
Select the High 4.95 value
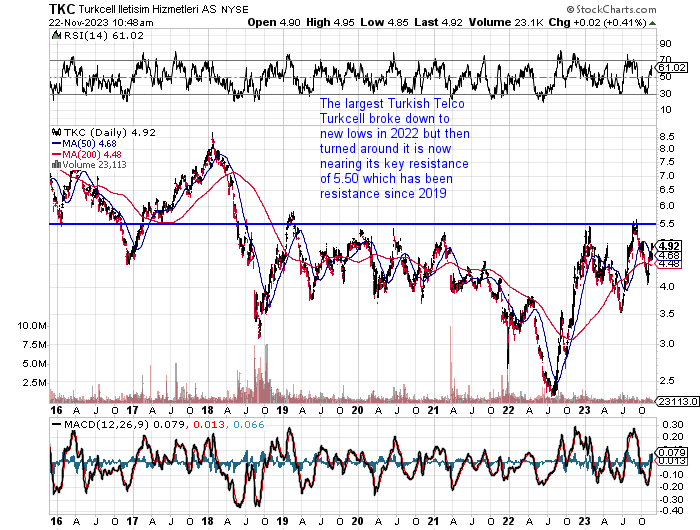(x=330, y=22)
